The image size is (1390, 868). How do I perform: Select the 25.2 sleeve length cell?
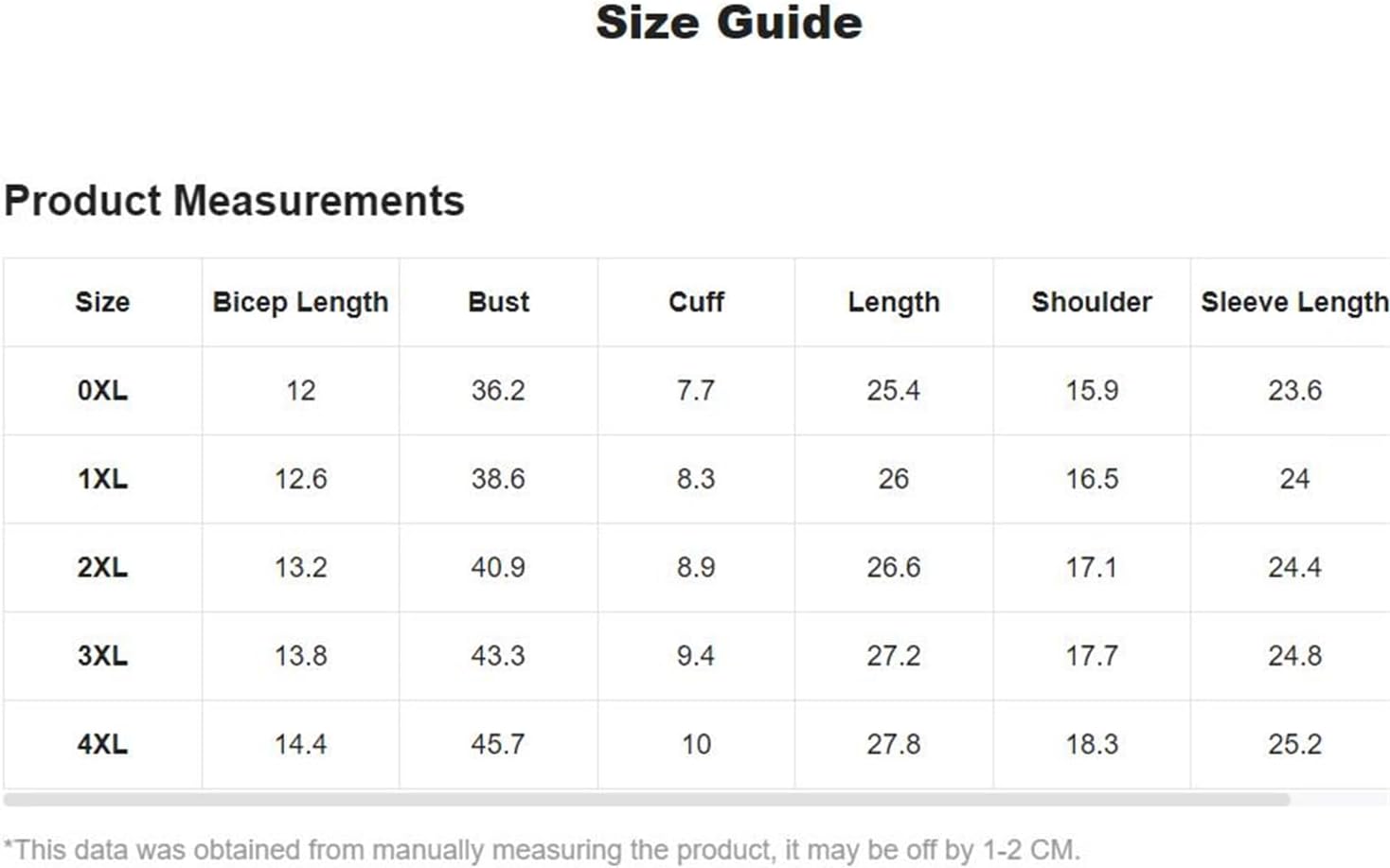point(1294,744)
